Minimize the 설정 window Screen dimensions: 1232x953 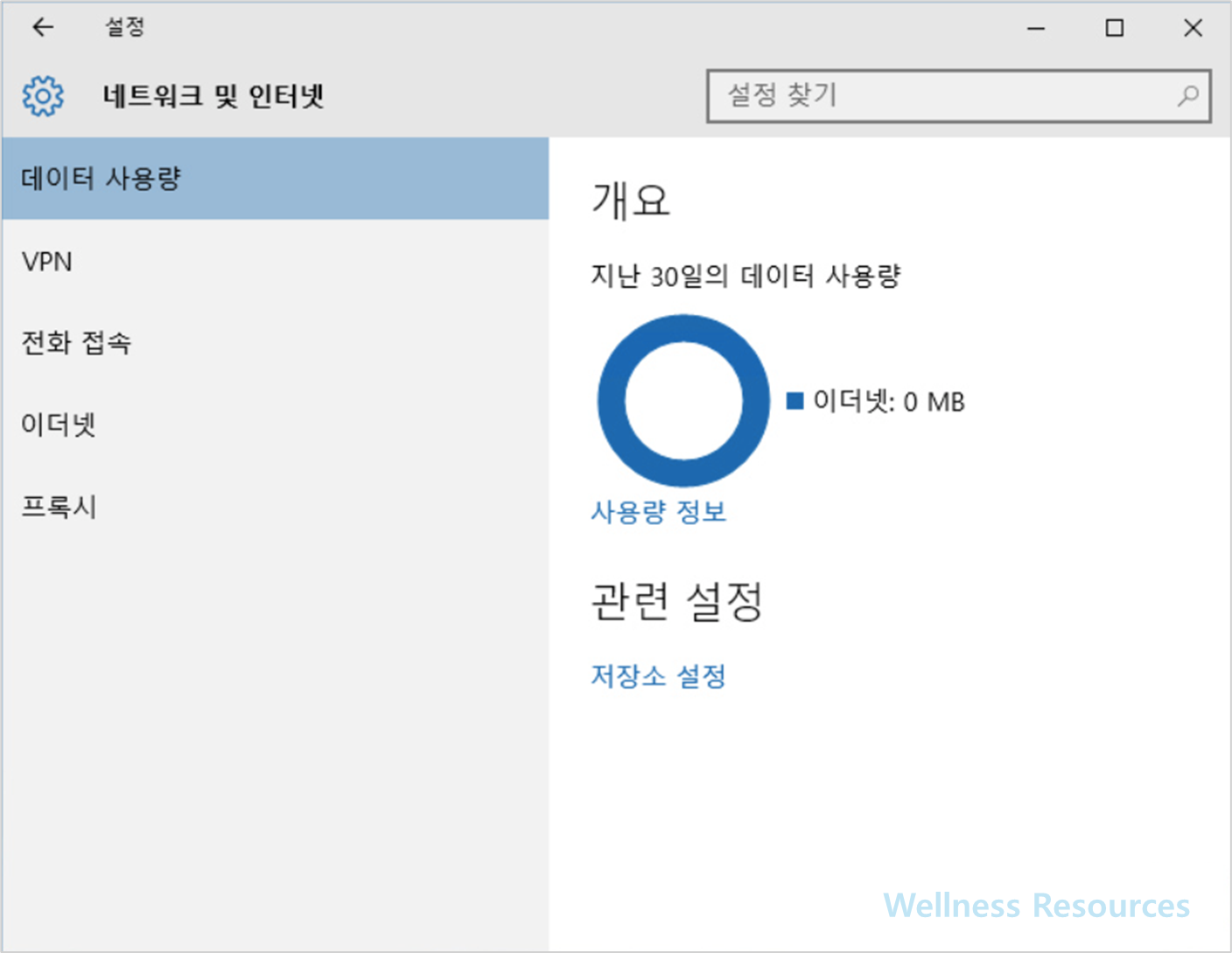click(x=1036, y=28)
